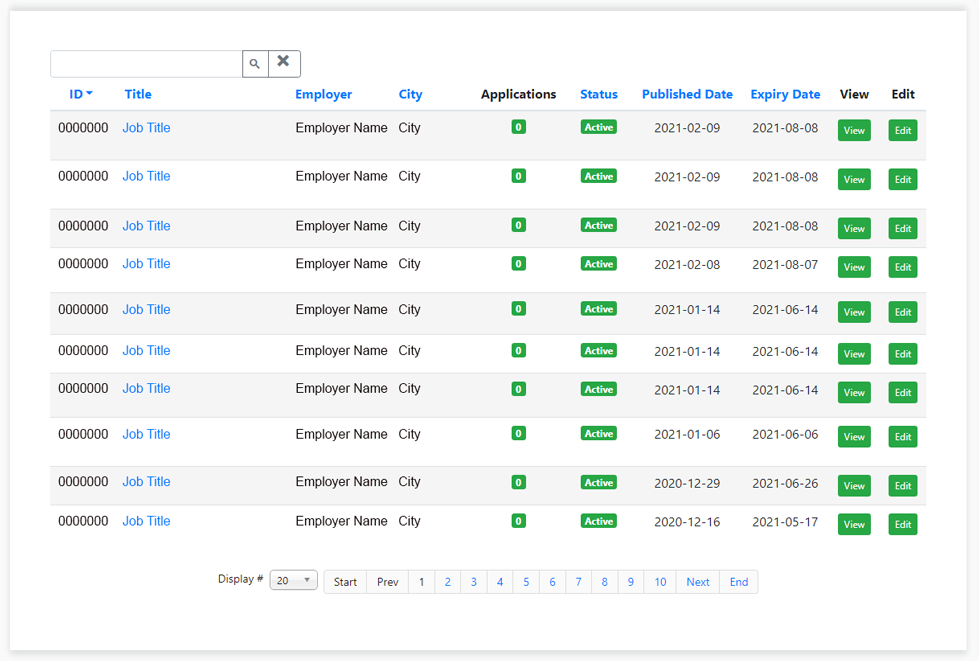This screenshot has width=979, height=661.
Task: Click the magnifying glass search icon
Action: tap(255, 63)
